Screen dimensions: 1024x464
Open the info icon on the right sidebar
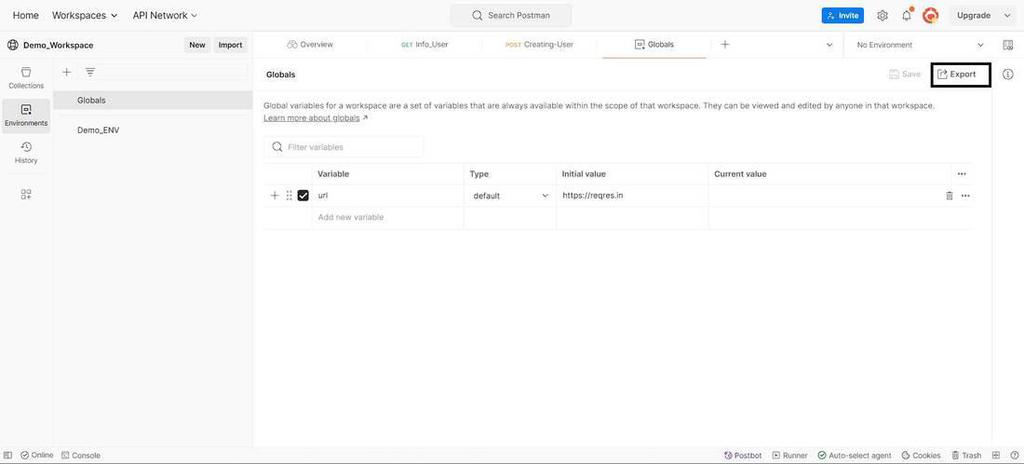click(x=1008, y=75)
